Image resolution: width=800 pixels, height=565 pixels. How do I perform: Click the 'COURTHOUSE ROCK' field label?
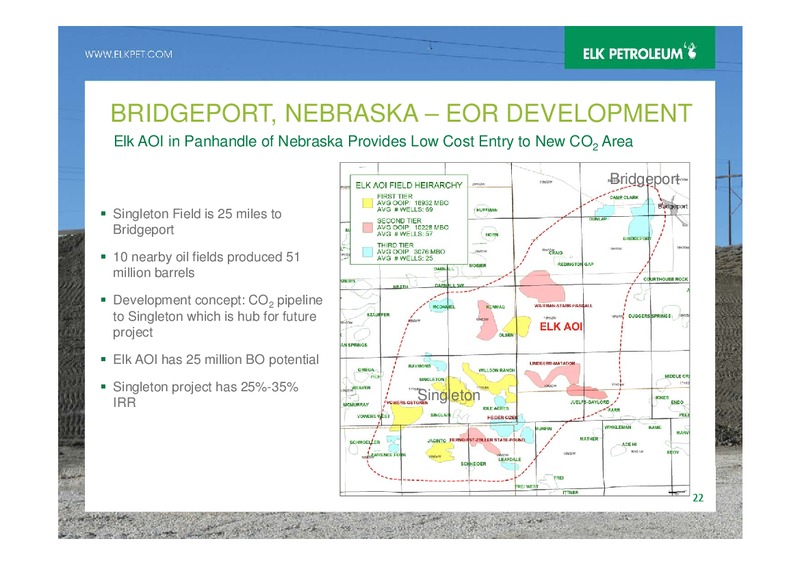pyautogui.click(x=666, y=279)
